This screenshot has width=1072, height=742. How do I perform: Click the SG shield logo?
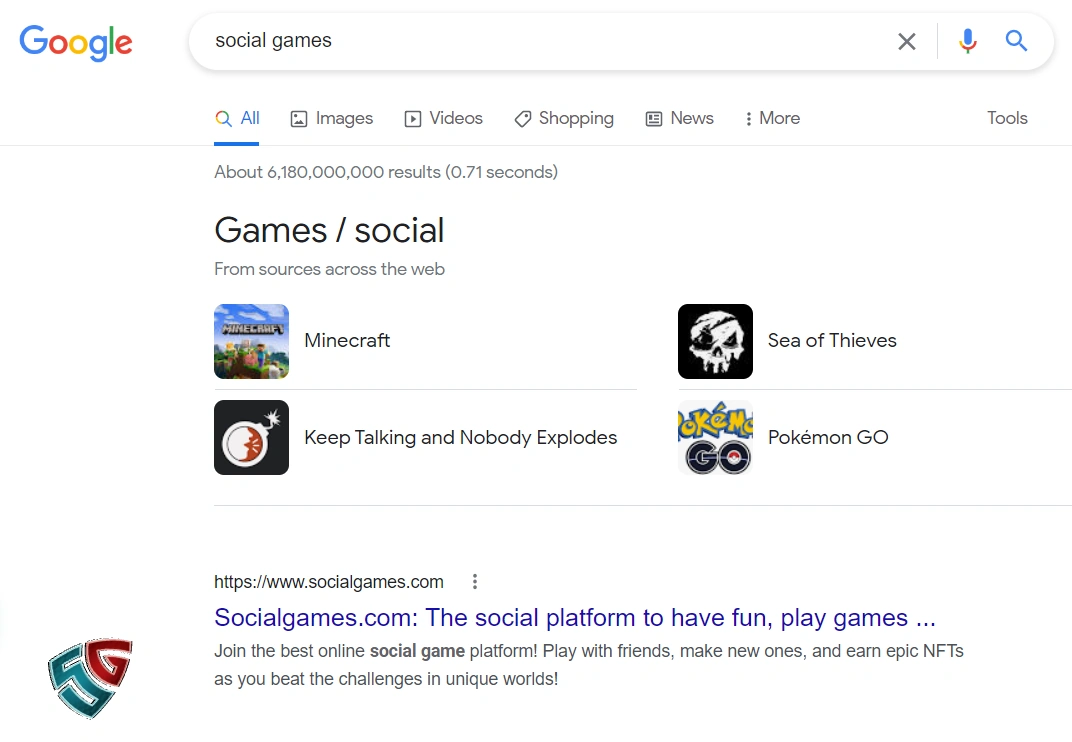tap(90, 677)
